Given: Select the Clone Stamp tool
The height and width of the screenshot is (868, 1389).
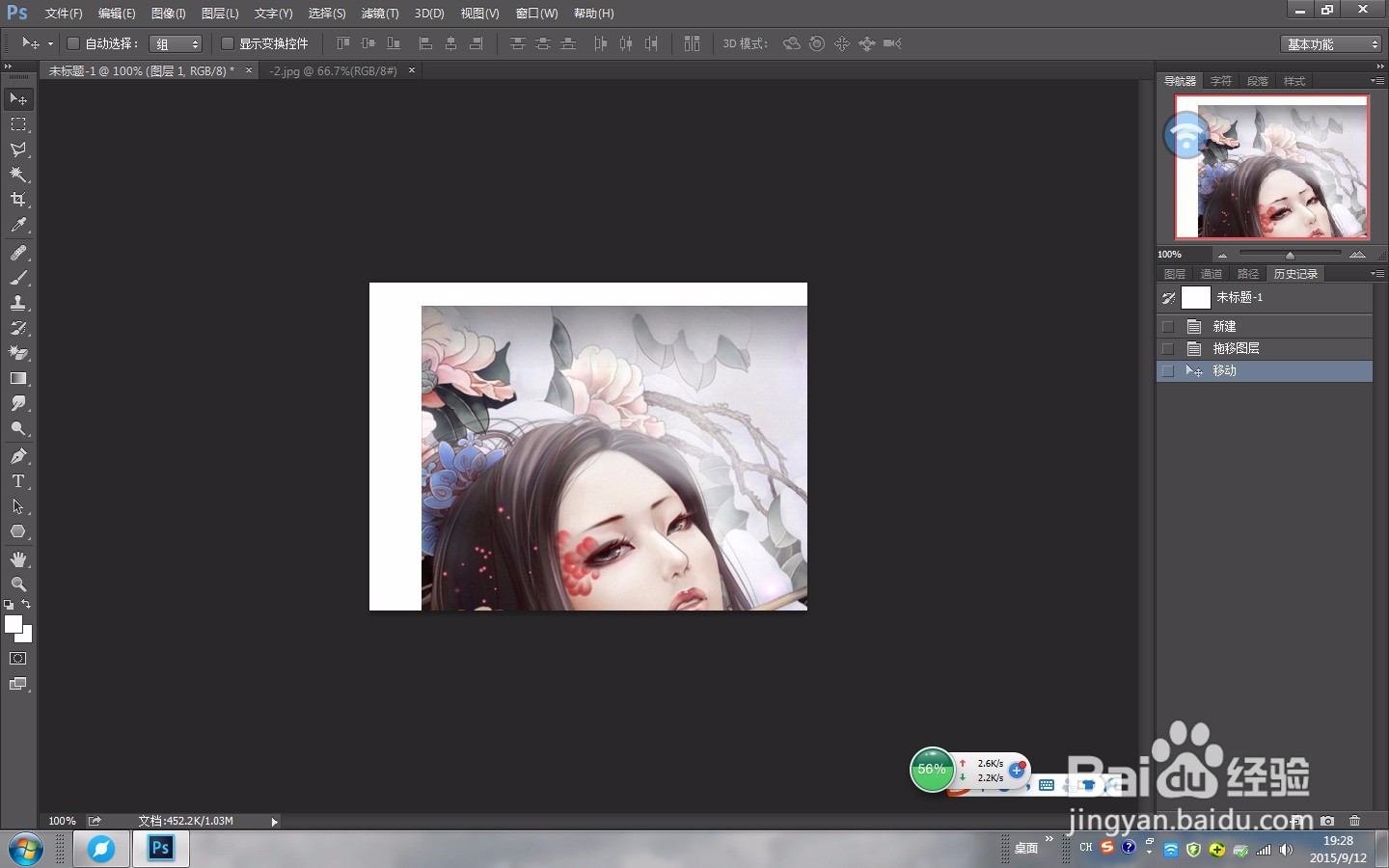Looking at the screenshot, I should (18, 303).
